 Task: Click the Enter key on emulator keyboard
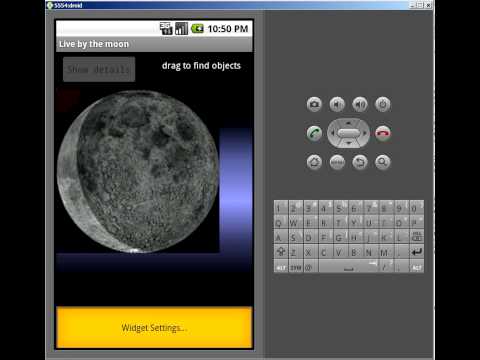416,252
